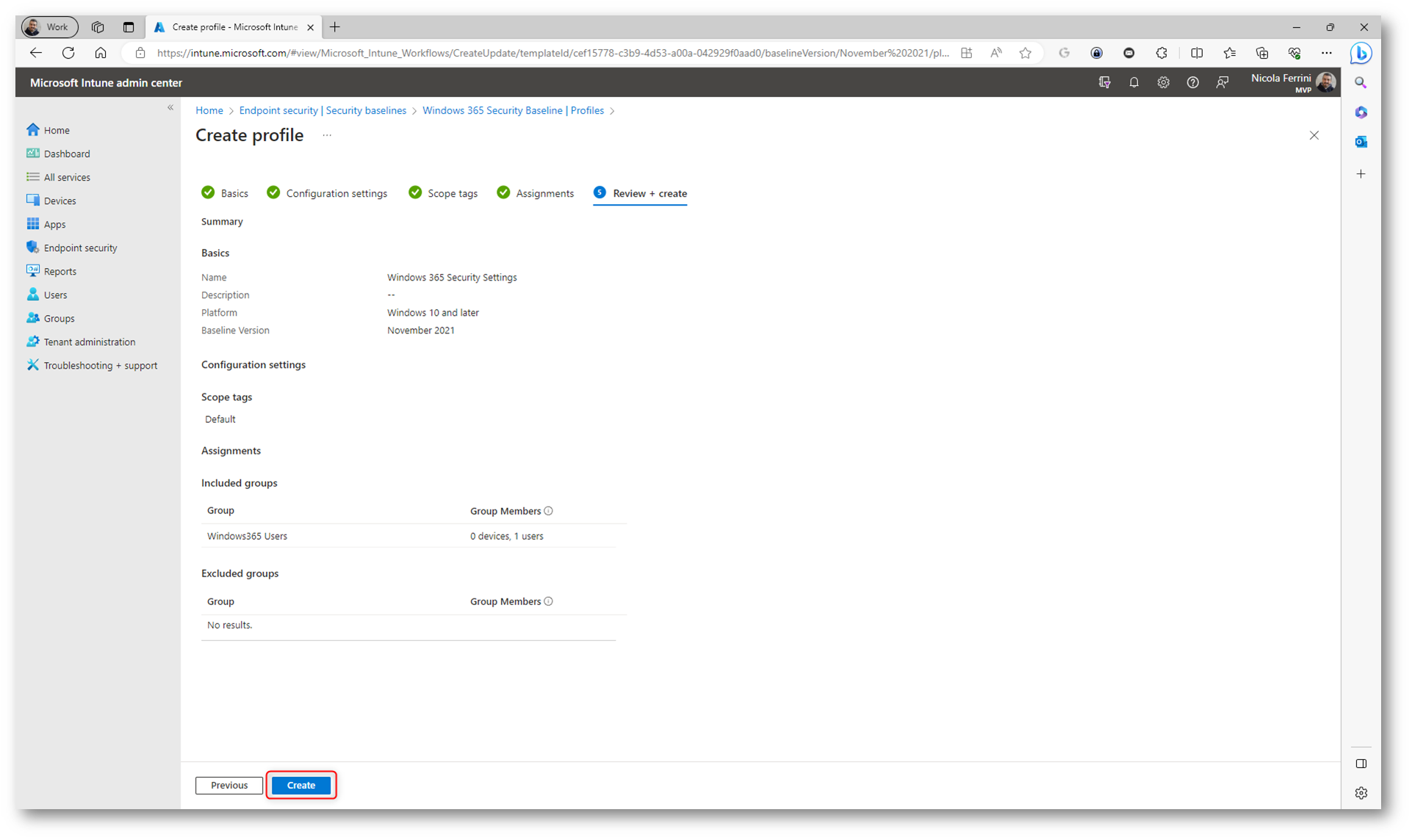
Task: Open Read aloud in address bar
Action: pos(996,53)
